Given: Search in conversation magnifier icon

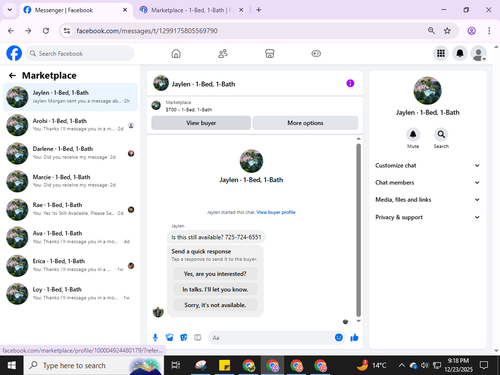Looking at the screenshot, I should (x=441, y=134).
